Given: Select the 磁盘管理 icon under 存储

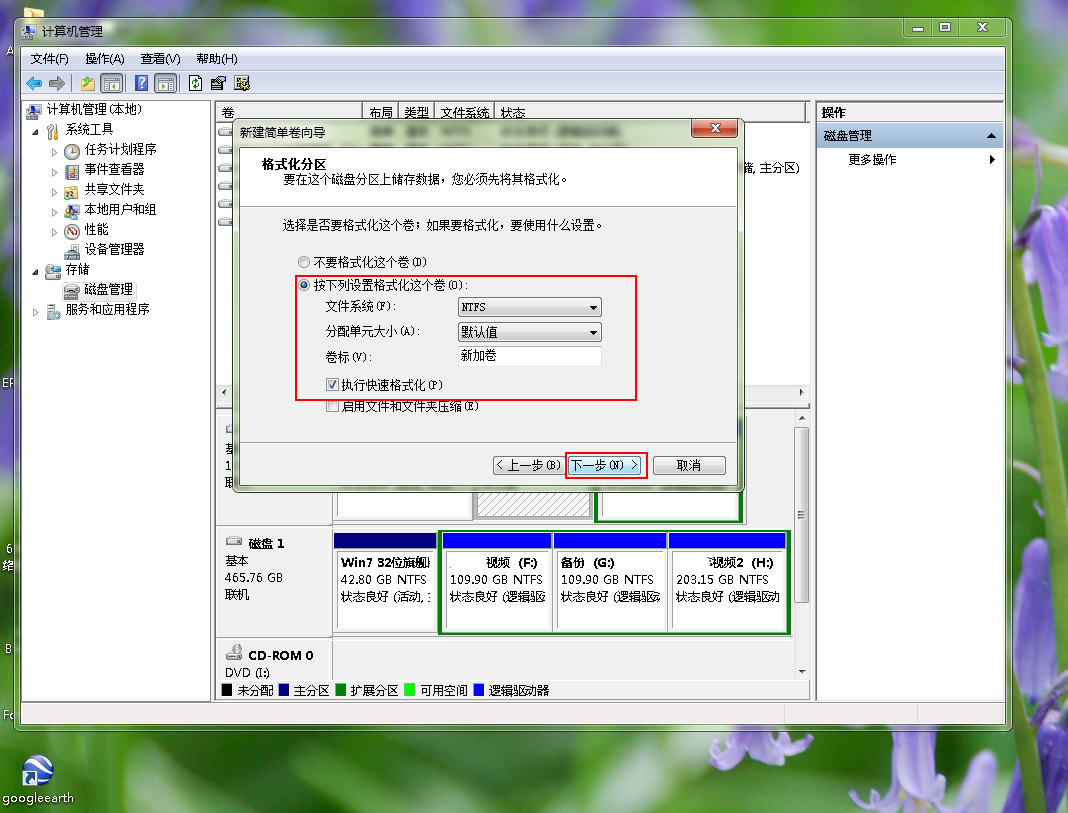Looking at the screenshot, I should coord(71,290).
